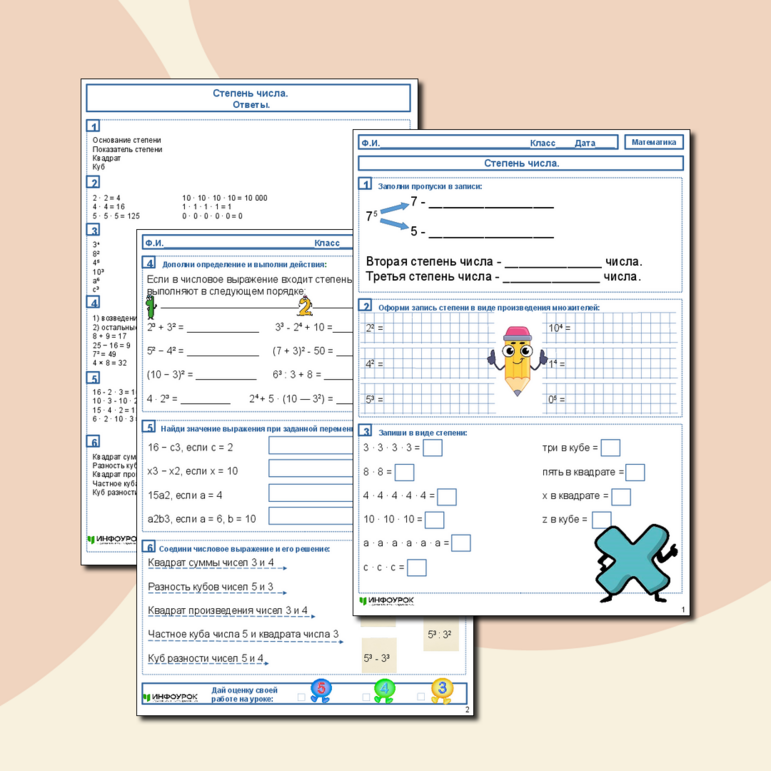Click the answer field for "16 − c3, если c = 2"
771x771 pixels.
[311, 445]
